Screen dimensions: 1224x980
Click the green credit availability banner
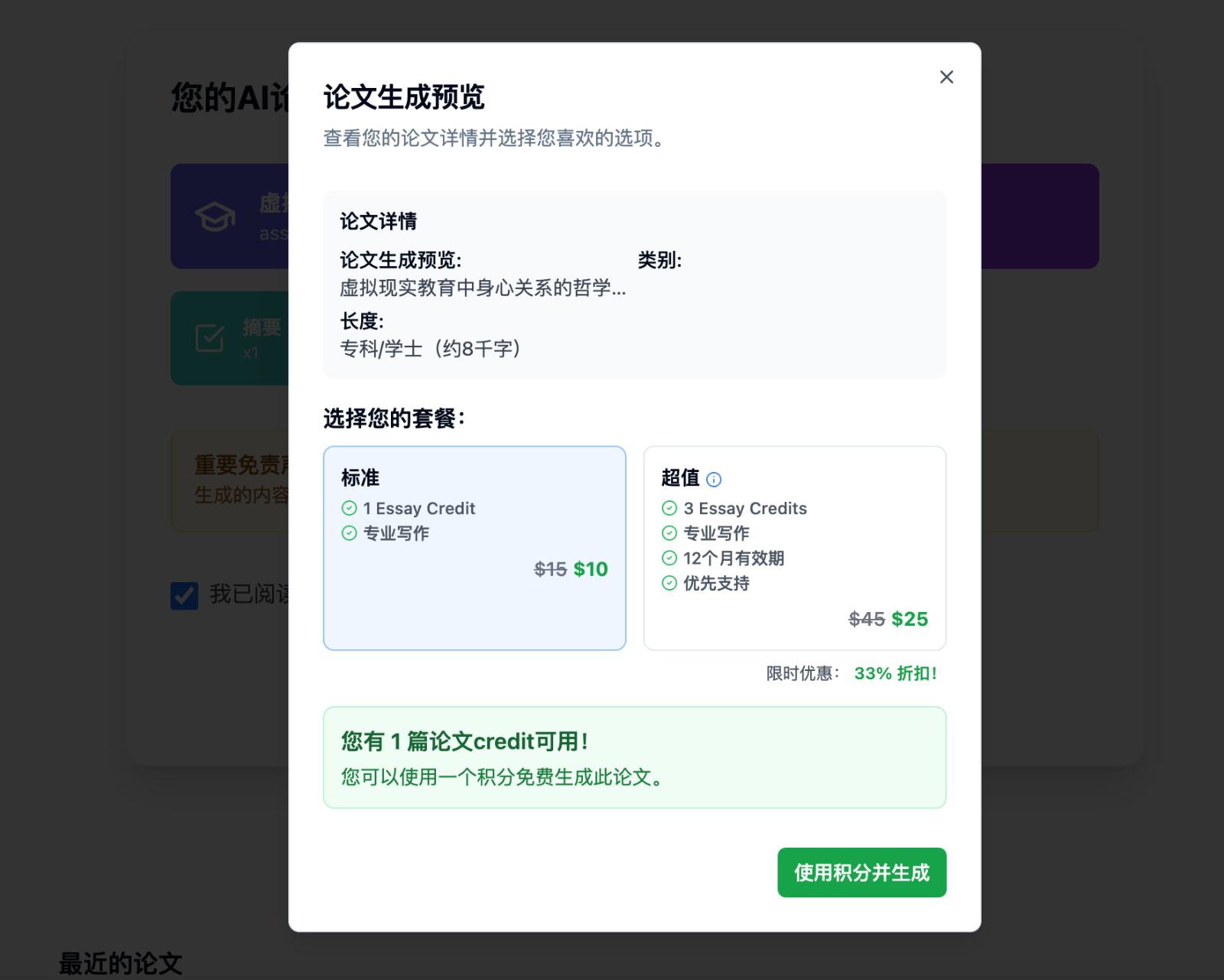(x=635, y=758)
